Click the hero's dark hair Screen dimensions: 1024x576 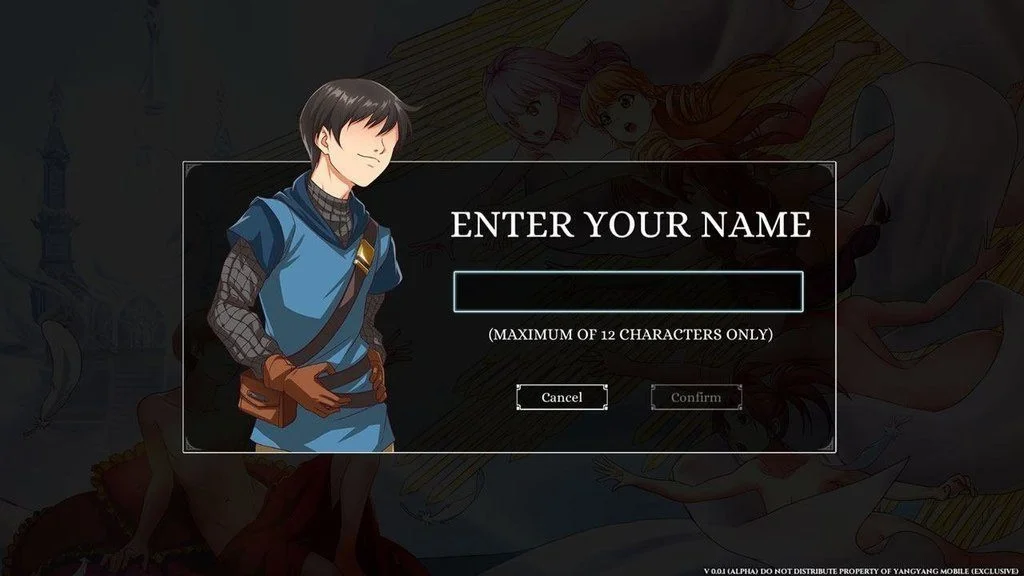click(x=353, y=108)
